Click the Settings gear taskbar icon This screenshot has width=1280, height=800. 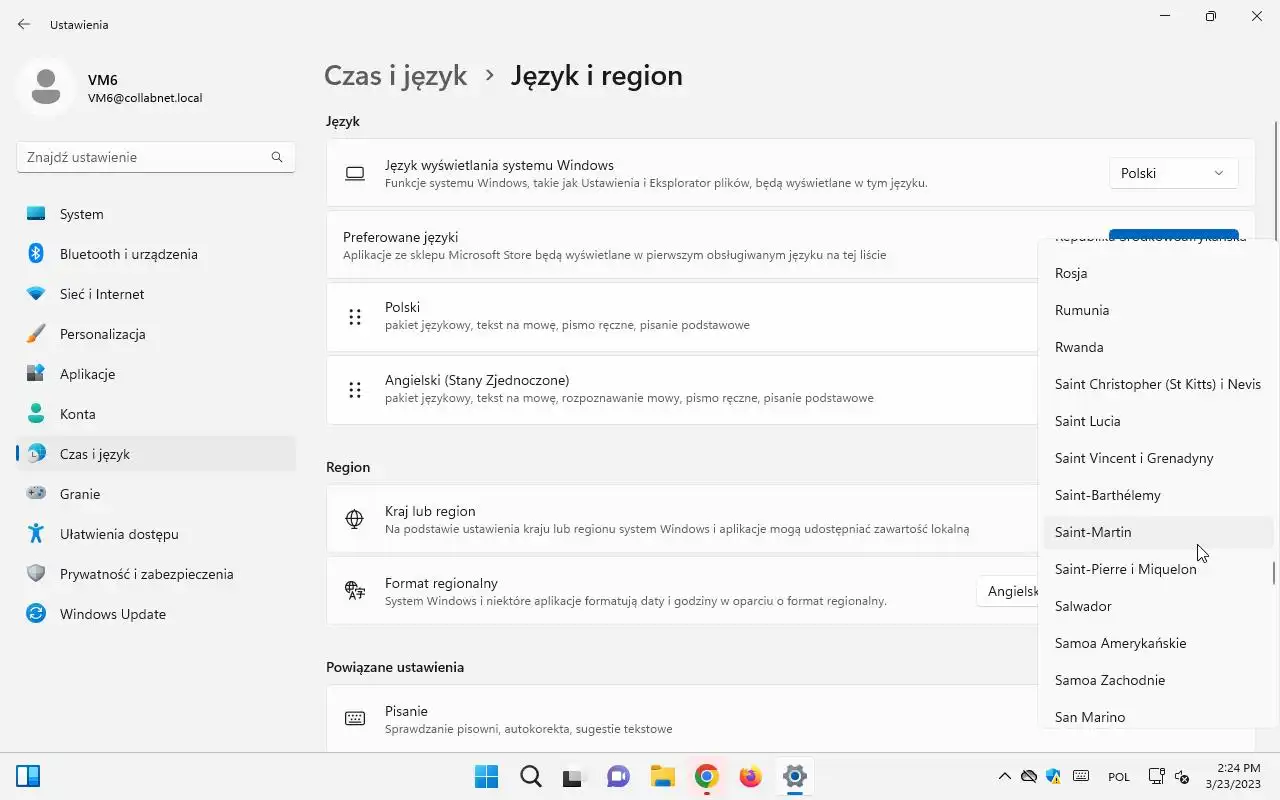[x=794, y=776]
